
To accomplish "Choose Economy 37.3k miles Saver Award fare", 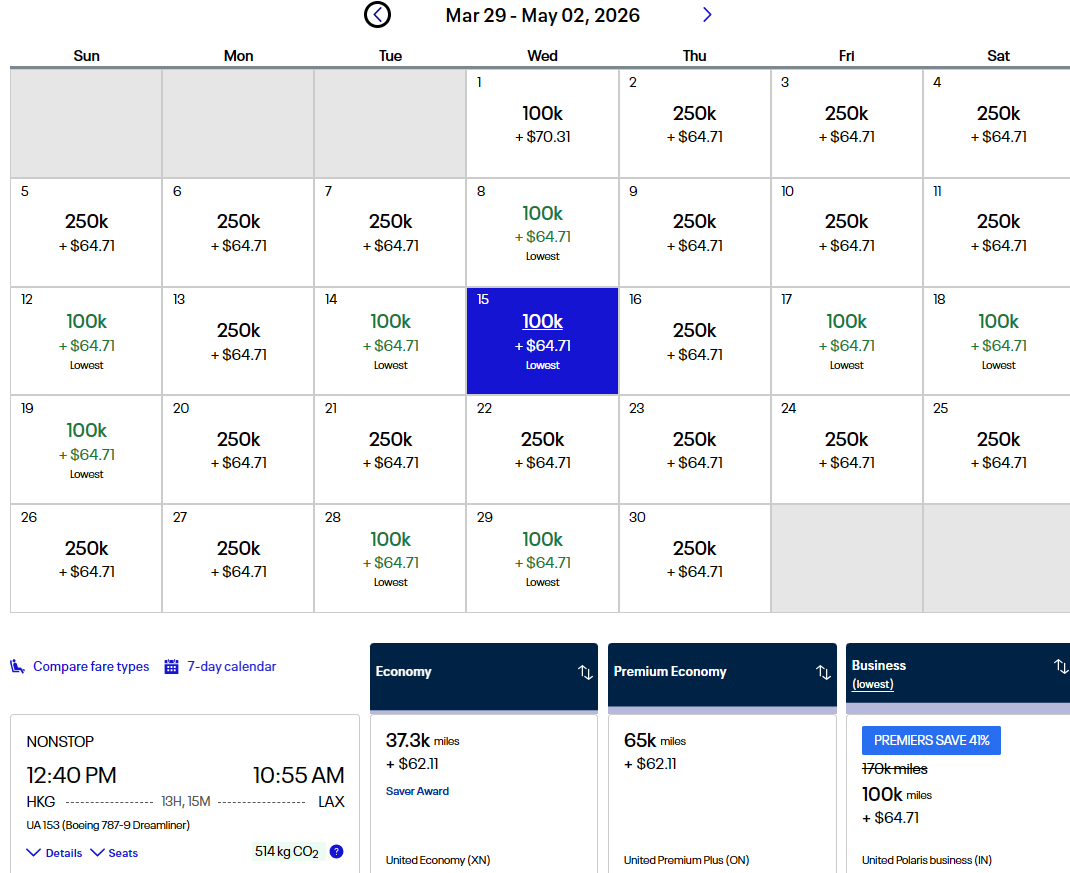I will coord(483,790).
